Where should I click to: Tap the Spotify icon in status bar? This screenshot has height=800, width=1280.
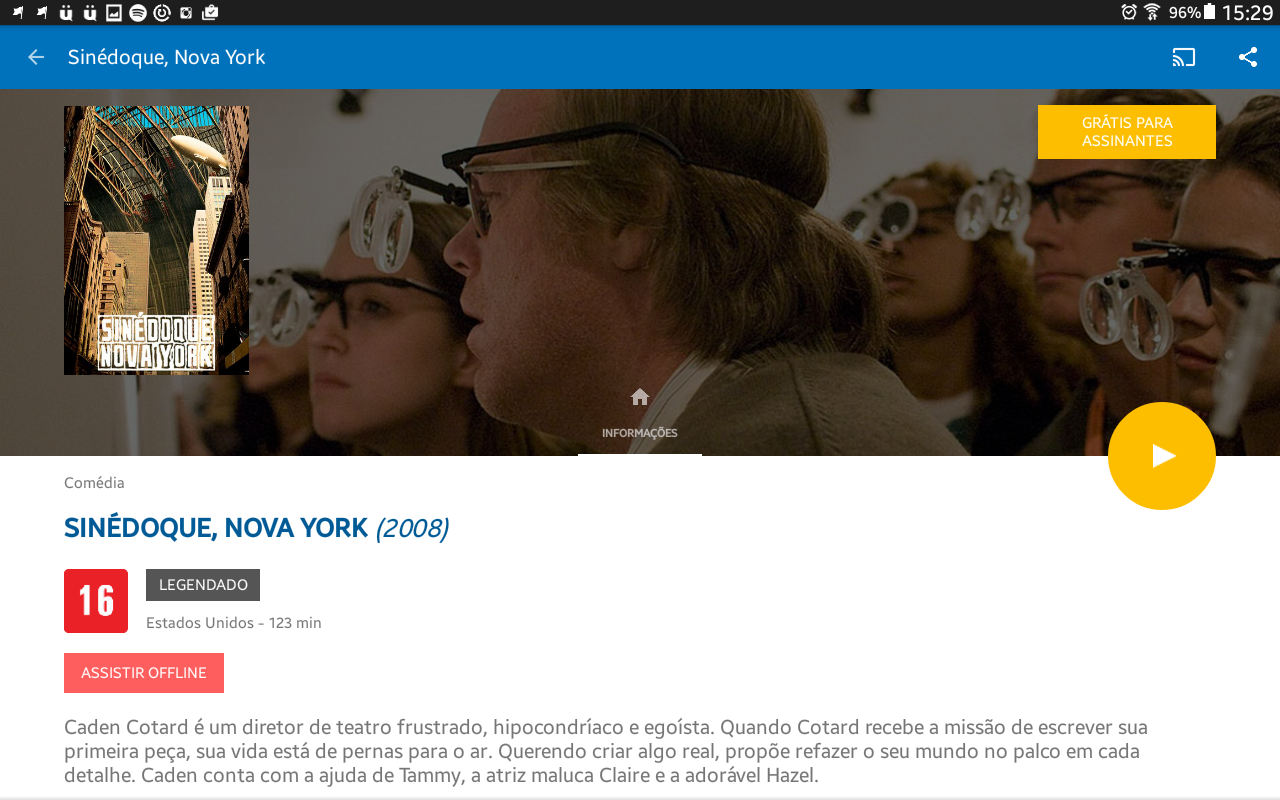(138, 13)
